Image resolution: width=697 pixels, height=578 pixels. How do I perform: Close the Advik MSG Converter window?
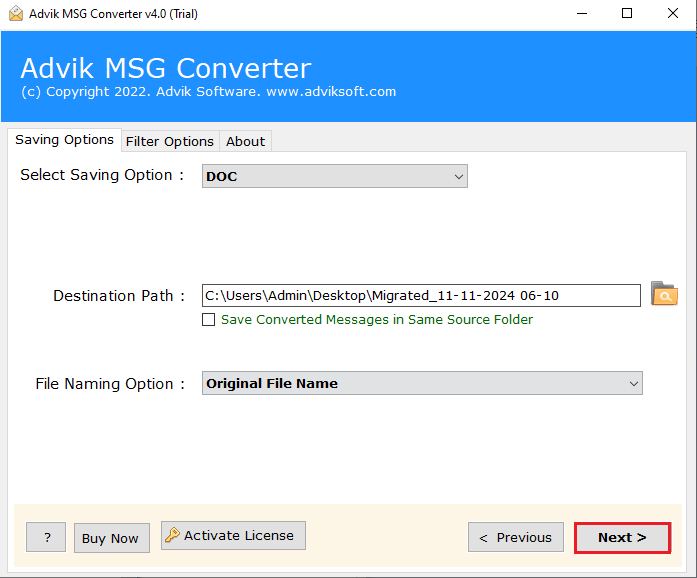tap(673, 13)
